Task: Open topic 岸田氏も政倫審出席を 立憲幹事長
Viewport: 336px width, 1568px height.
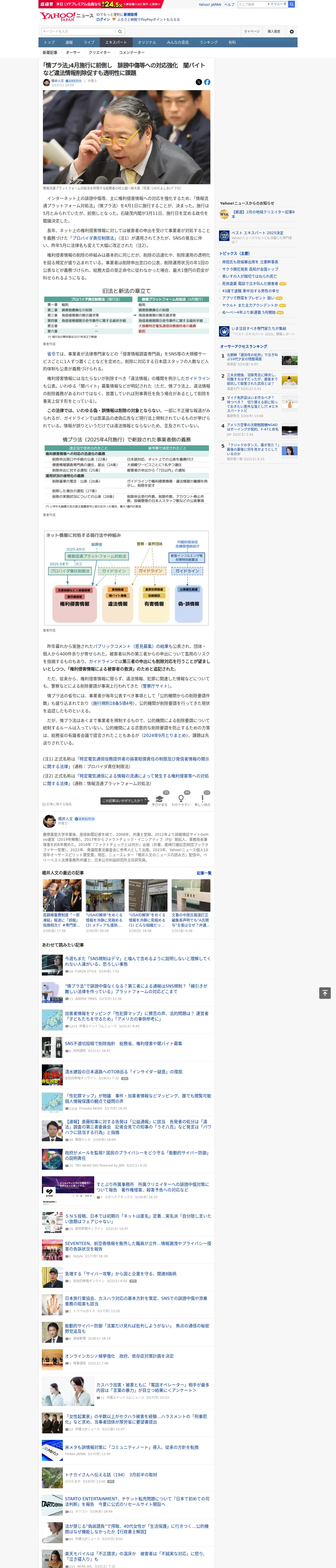Action: 250,262
